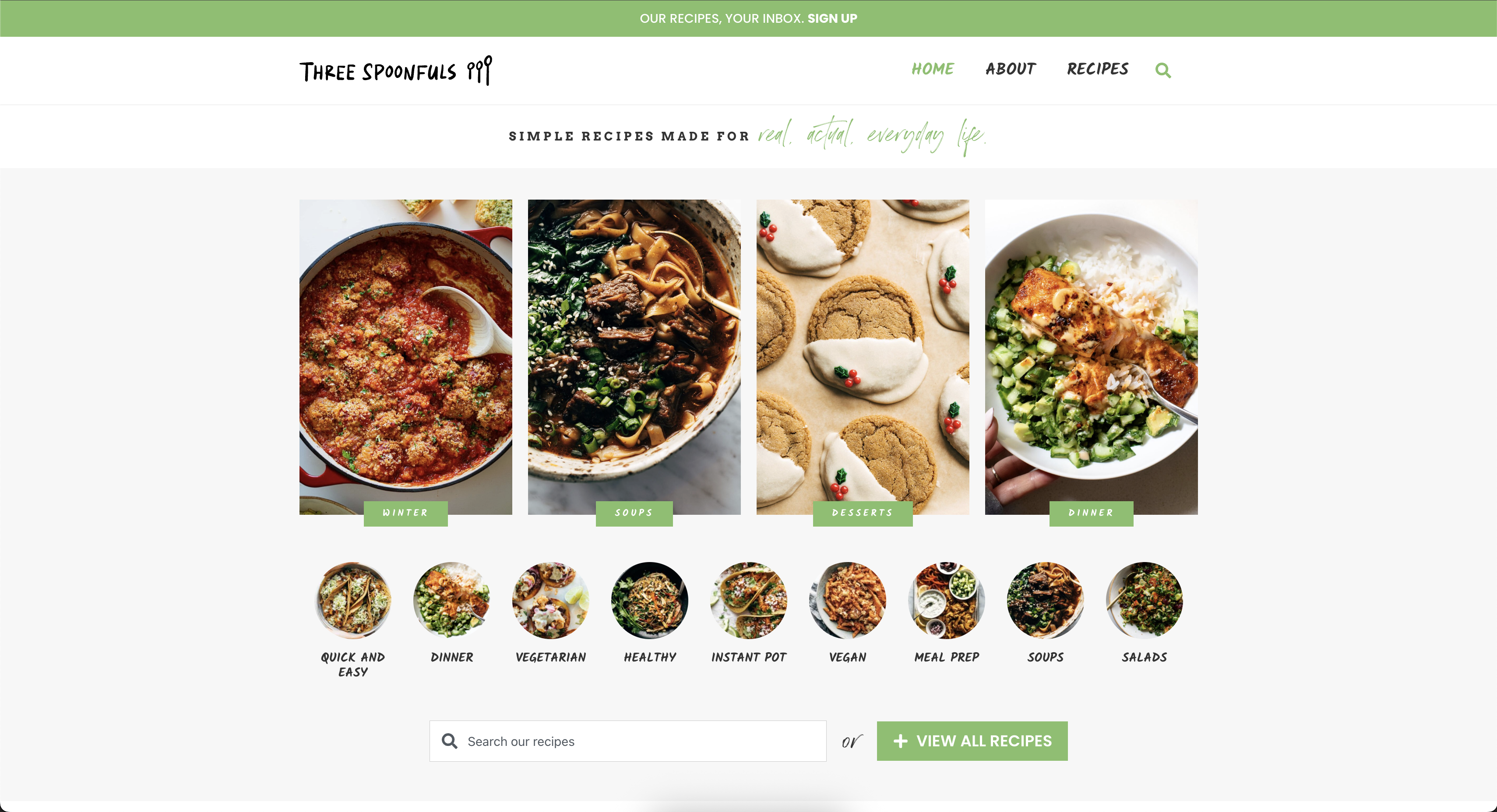
Task: Open the Instant Pot category circle
Action: click(749, 600)
